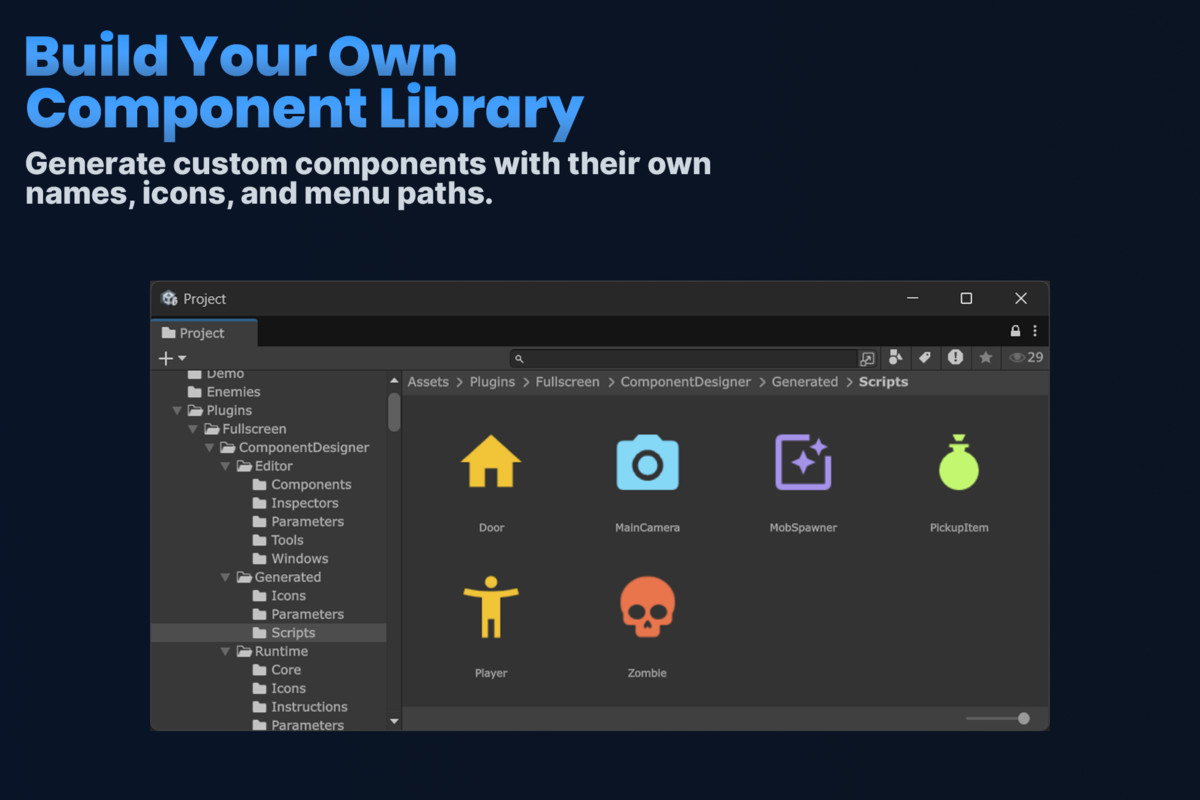Open the plus create asset dropdown
This screenshot has height=800, width=1200.
pos(172,358)
